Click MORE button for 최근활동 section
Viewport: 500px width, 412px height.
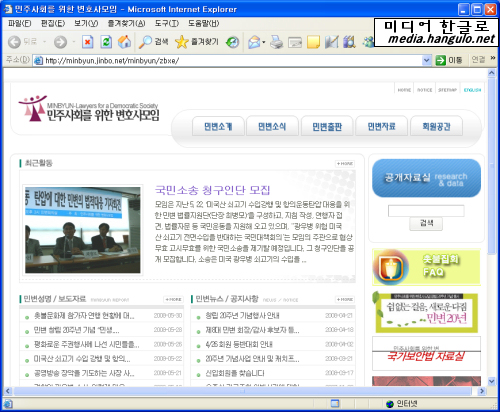pos(345,164)
